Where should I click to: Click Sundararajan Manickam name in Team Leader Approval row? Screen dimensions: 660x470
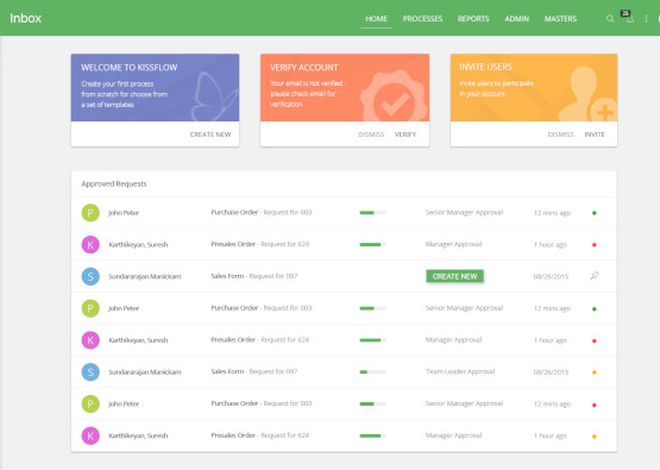[145, 372]
